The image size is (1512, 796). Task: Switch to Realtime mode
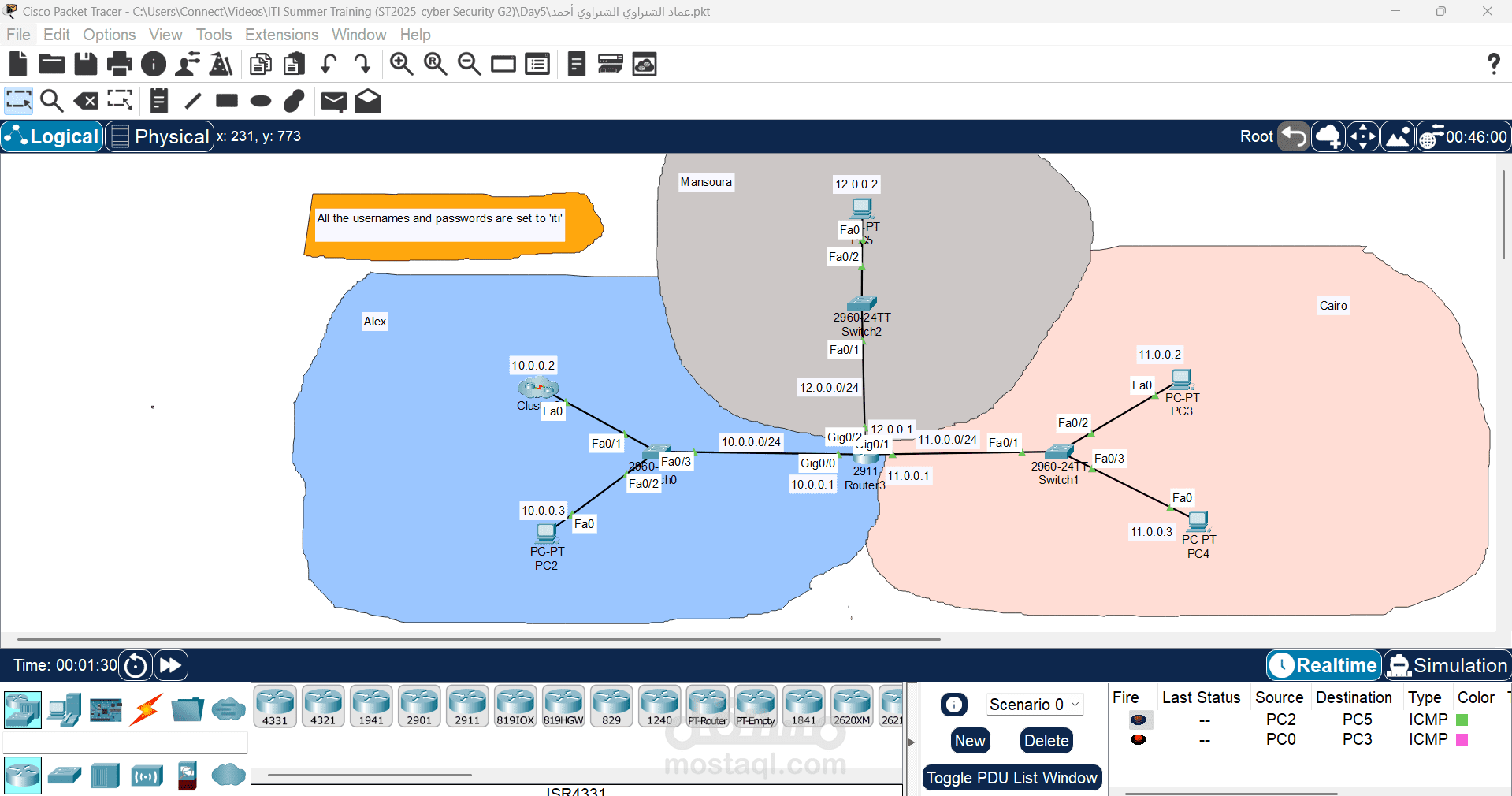click(1324, 666)
